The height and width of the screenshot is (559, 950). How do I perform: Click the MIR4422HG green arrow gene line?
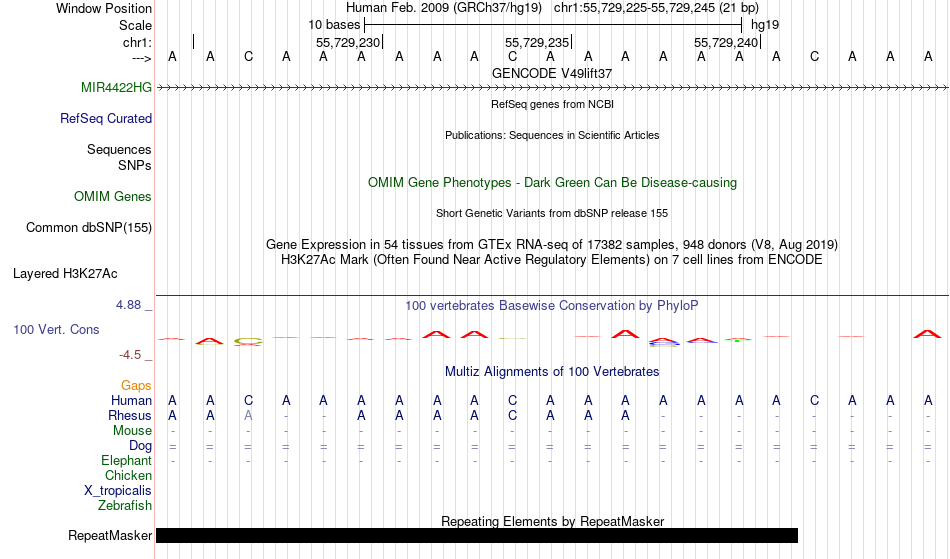tap(552, 88)
